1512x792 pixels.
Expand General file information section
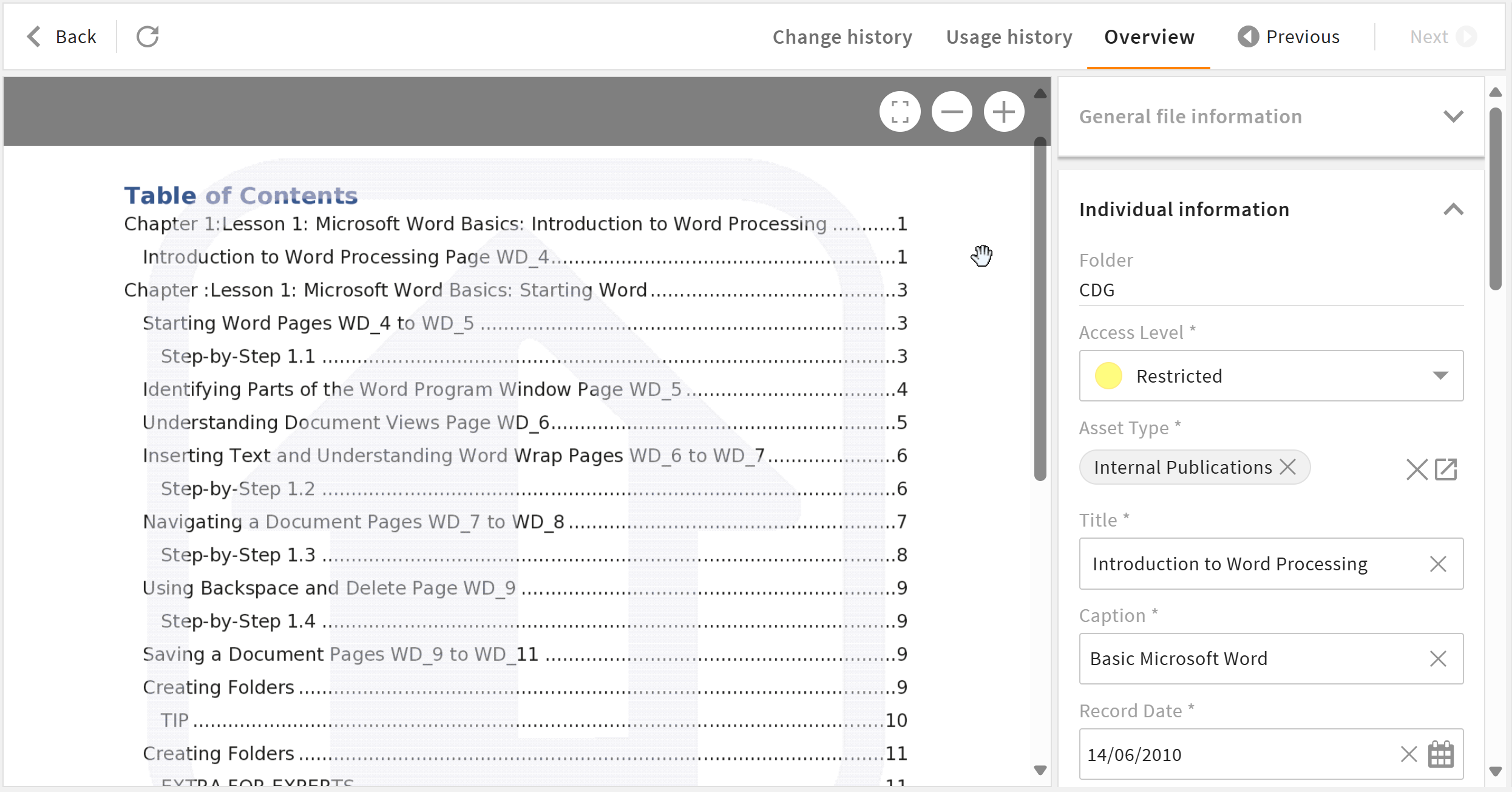click(1271, 116)
